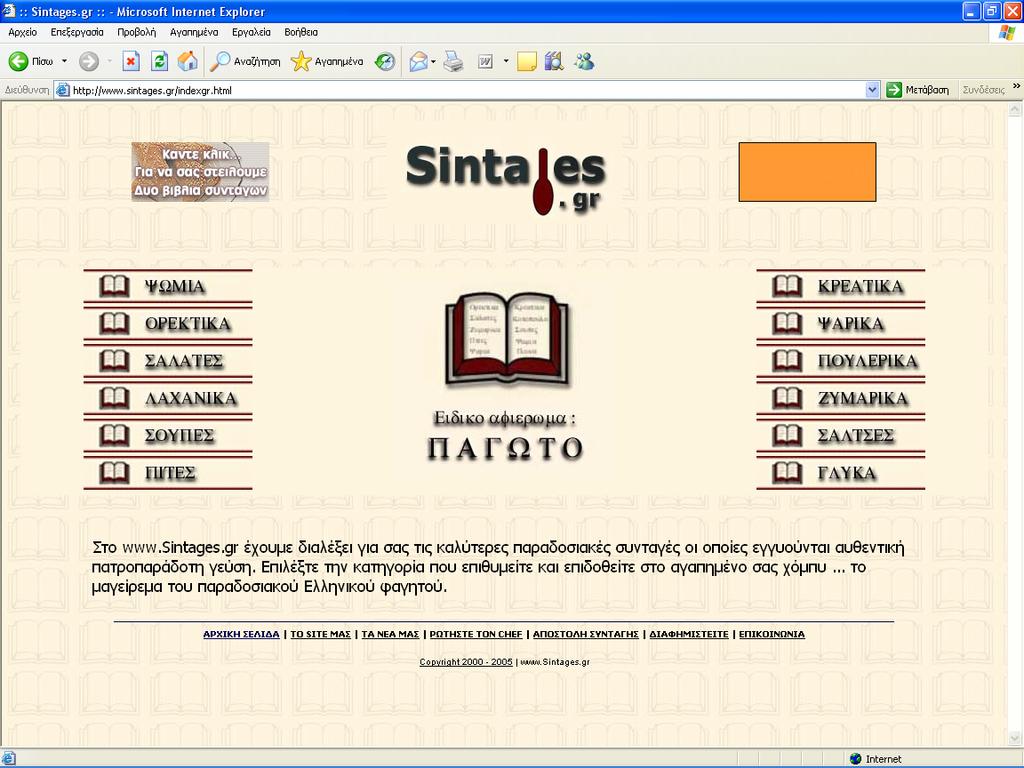Click the address bar URL field
Viewport: 1024px width, 768px height.
point(460,90)
